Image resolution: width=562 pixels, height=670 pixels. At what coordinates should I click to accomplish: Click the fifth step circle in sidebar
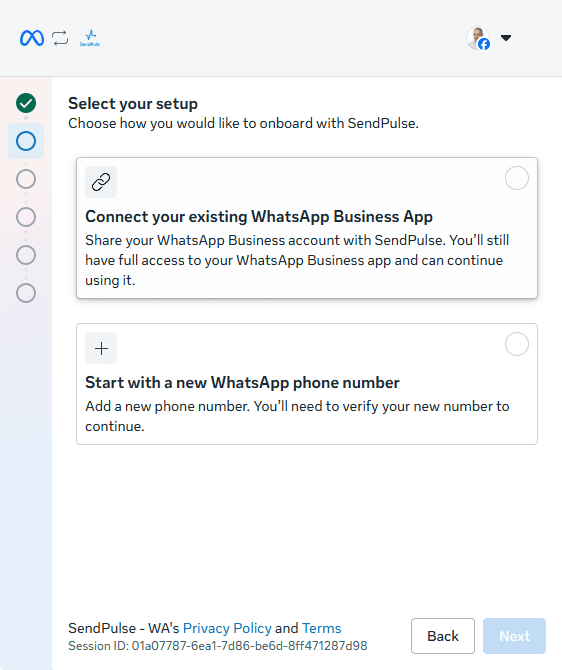point(26,255)
